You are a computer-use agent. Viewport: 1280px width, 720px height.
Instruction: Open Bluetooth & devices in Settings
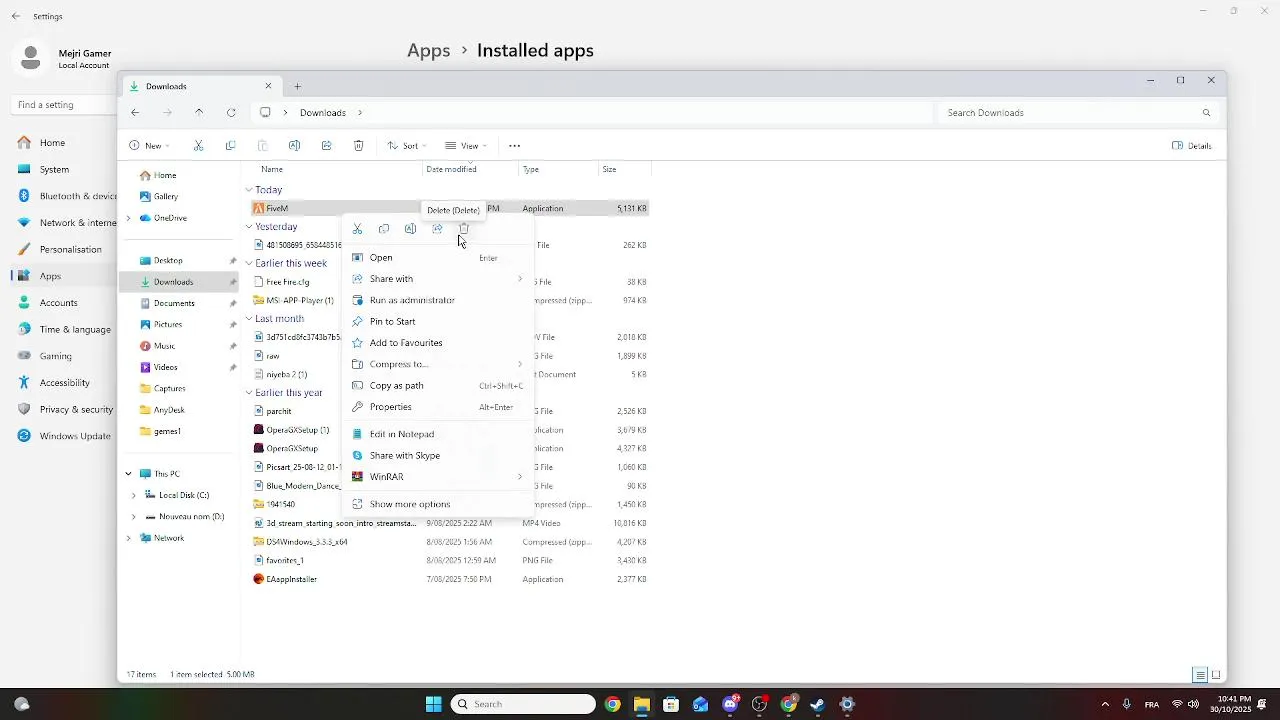click(x=67, y=196)
